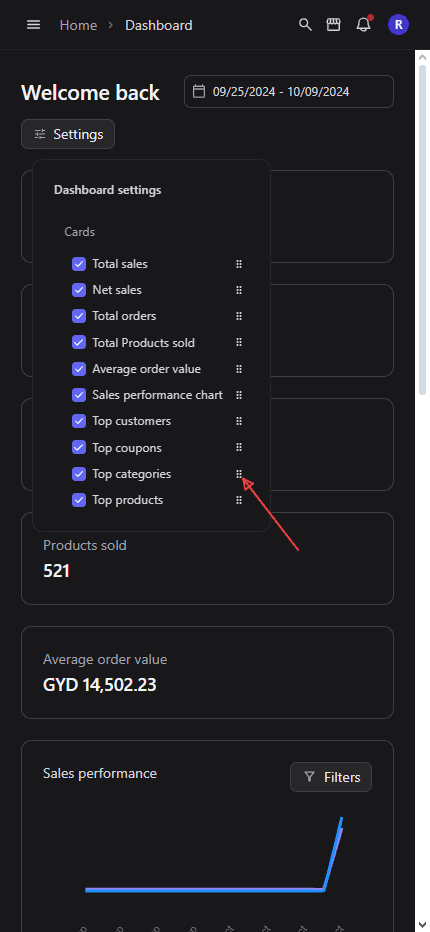The height and width of the screenshot is (932, 430).
Task: Click the drag handle beside Sales performance chart
Action: [x=239, y=395]
